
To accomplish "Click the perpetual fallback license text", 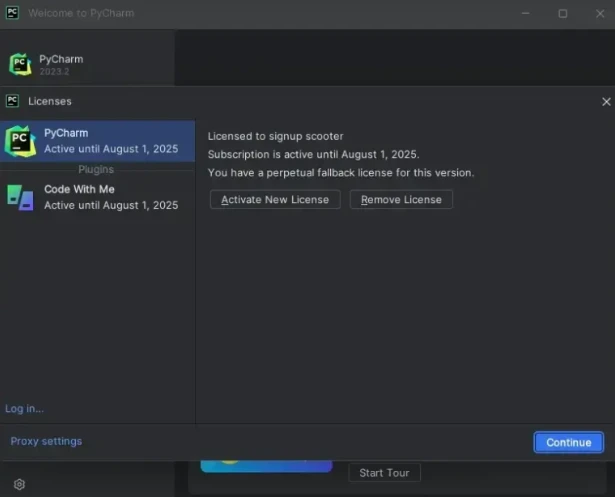I will point(341,173).
